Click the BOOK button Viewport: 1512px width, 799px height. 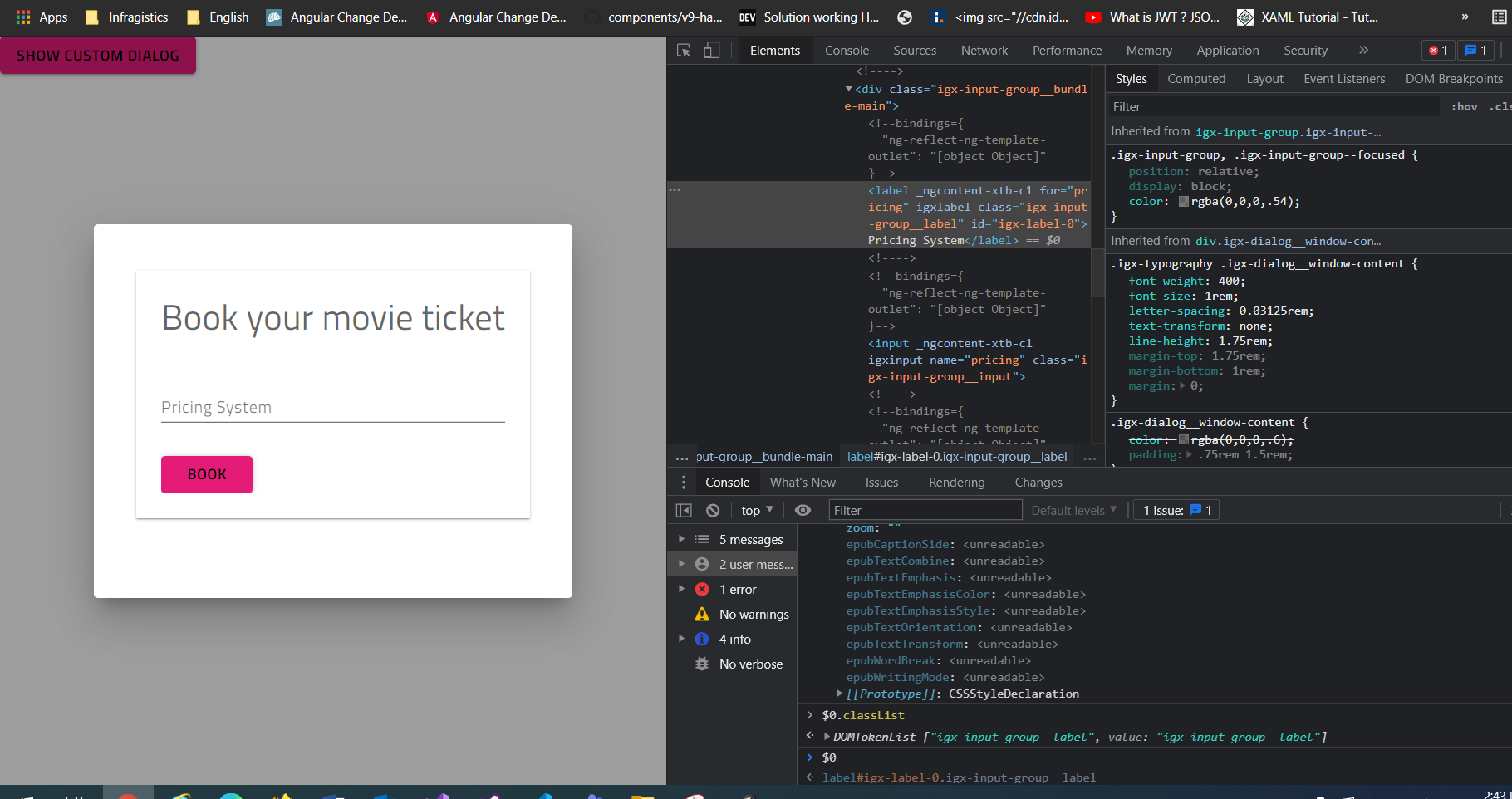(206, 474)
